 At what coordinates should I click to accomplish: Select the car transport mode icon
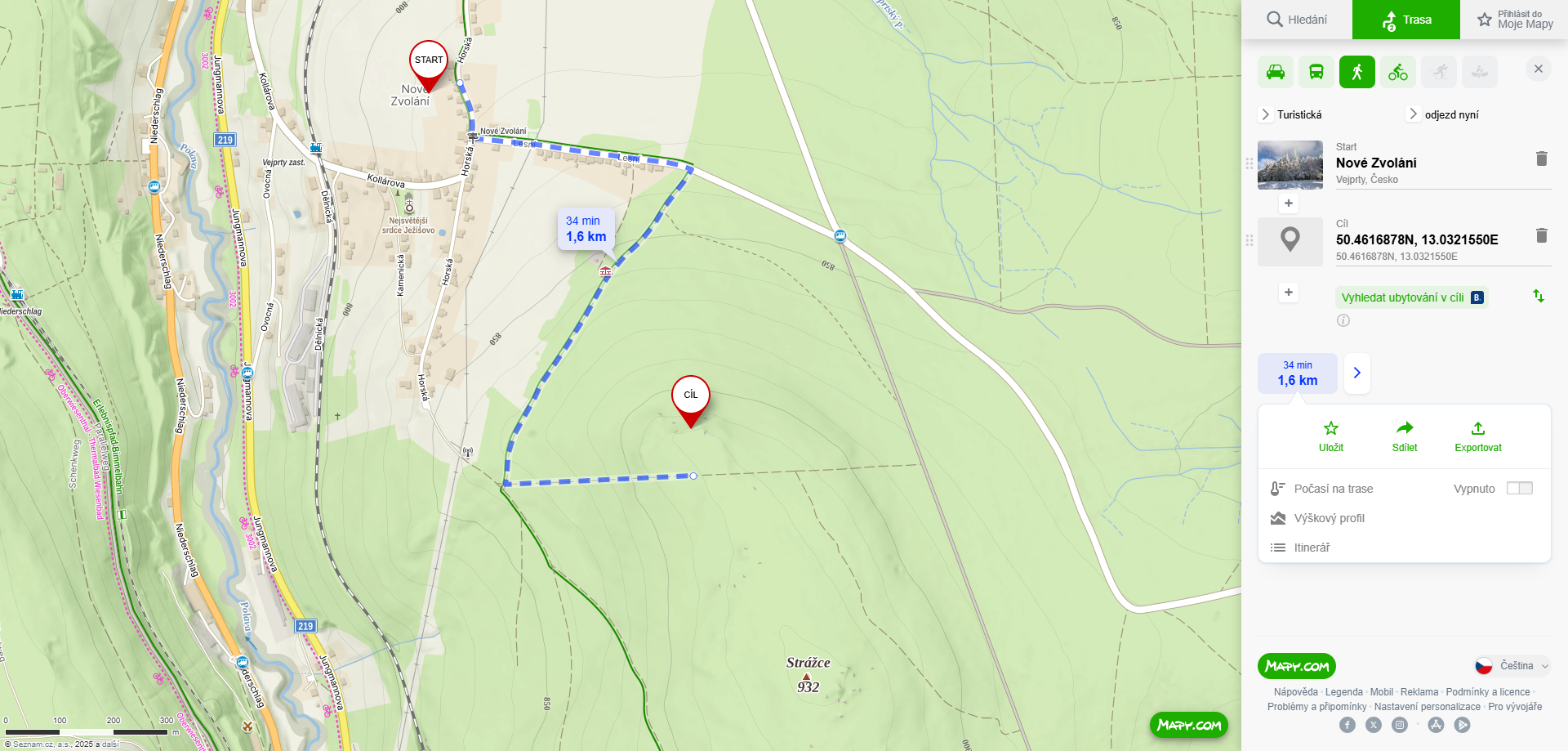[1276, 72]
